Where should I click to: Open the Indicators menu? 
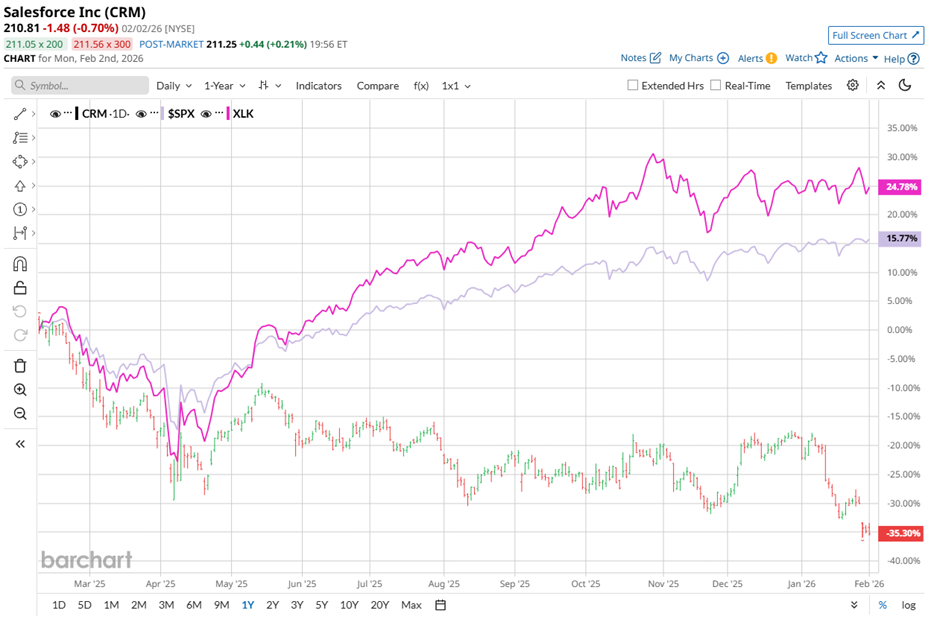(318, 85)
